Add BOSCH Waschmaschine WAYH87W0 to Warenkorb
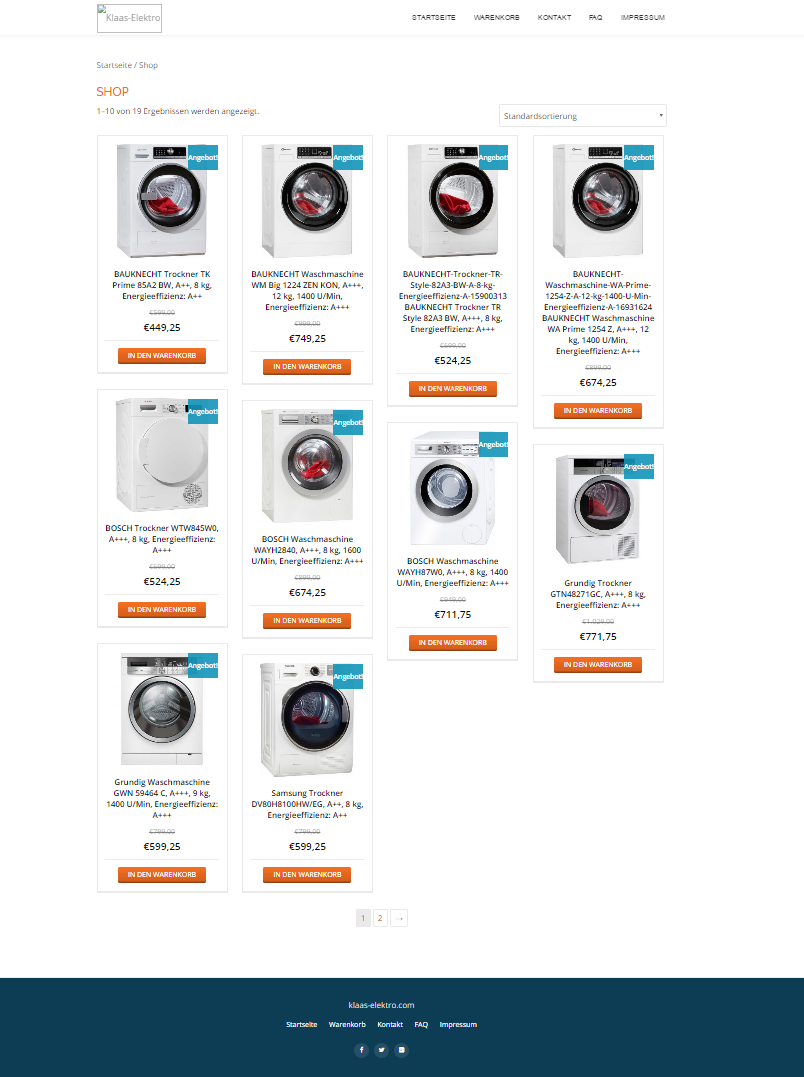The width and height of the screenshot is (804, 1077). pyautogui.click(x=452, y=643)
